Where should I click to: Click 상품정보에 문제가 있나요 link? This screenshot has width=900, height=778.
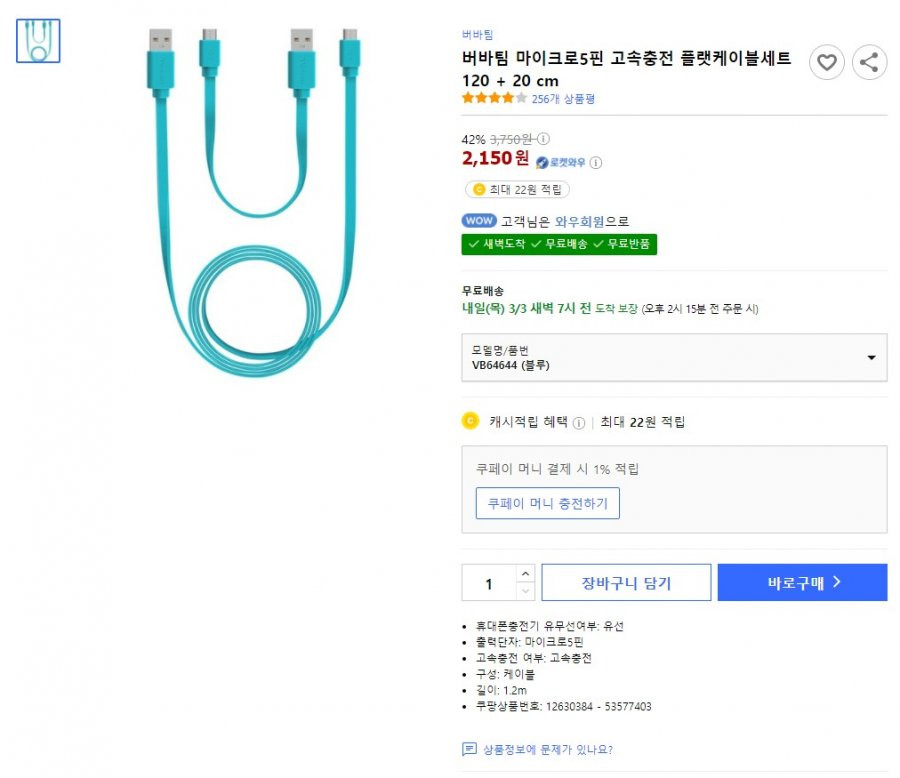tap(548, 749)
